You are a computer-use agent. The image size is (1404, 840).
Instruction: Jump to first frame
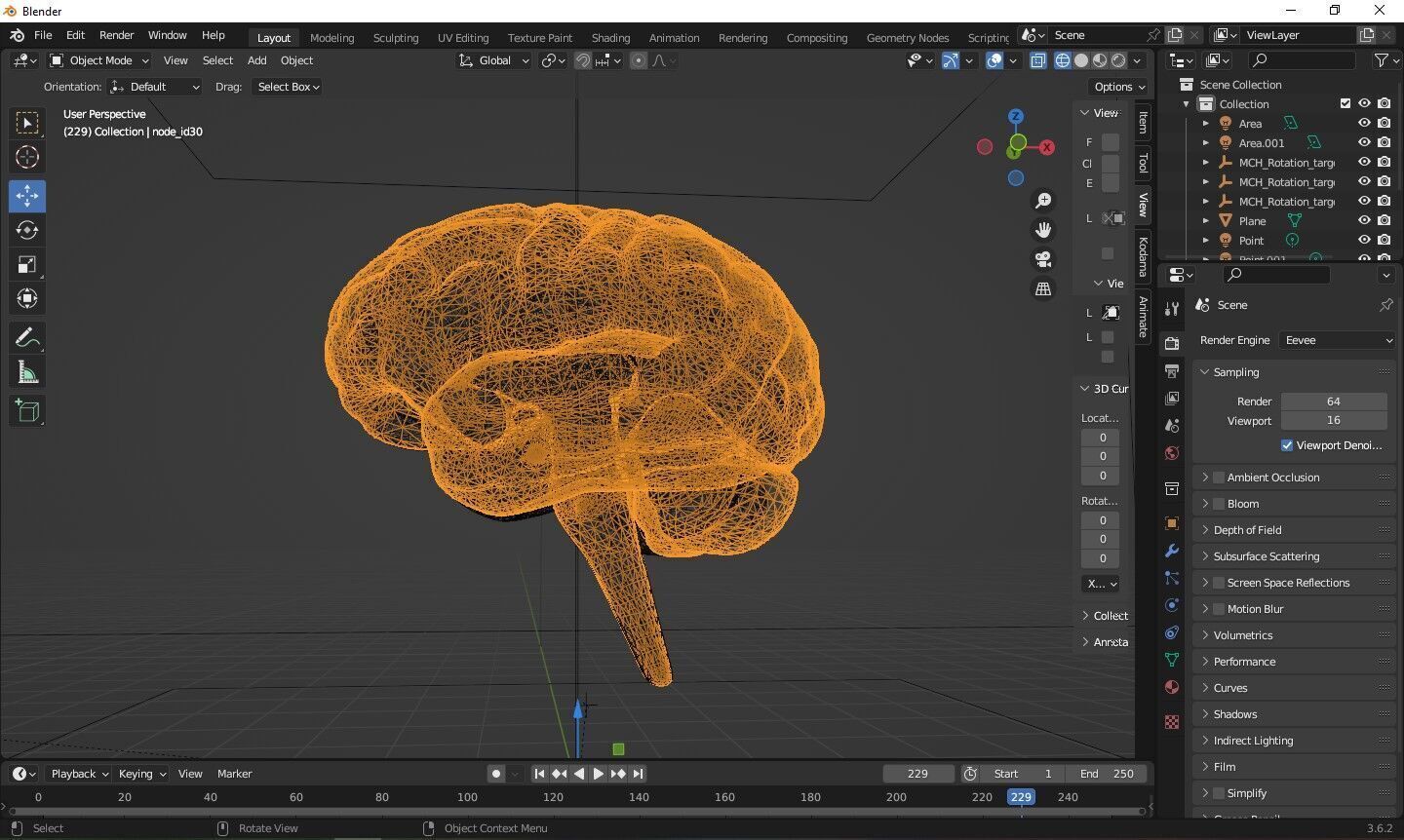(539, 774)
